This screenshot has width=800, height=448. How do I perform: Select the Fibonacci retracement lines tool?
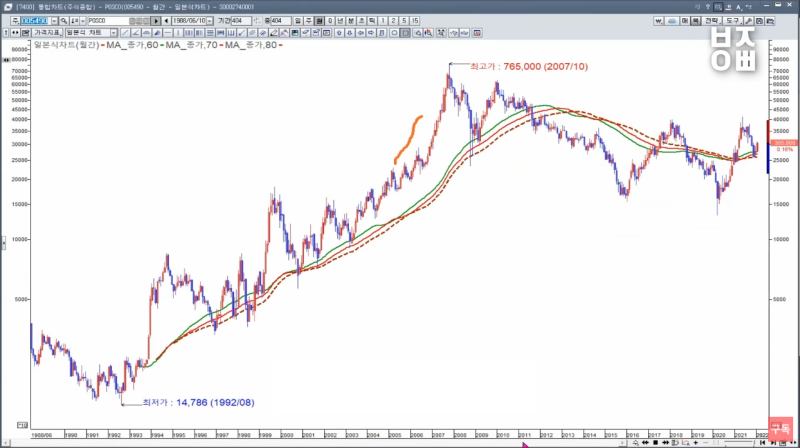pyautogui.click(x=210, y=33)
